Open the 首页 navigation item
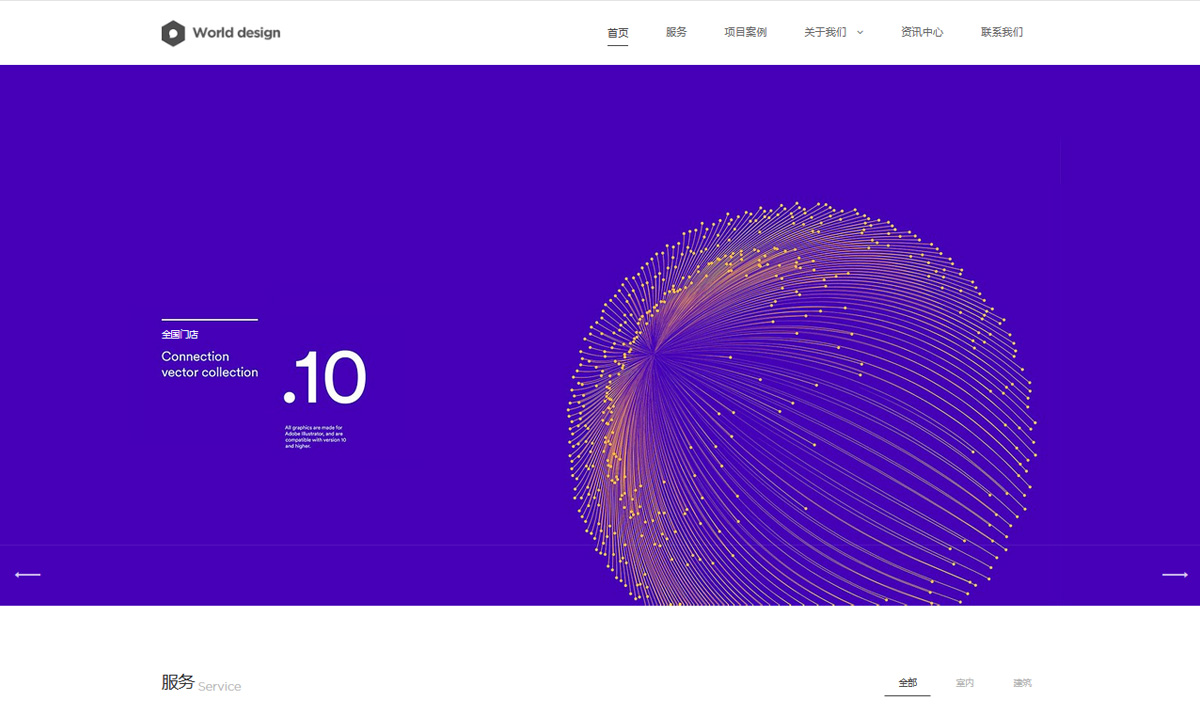Image resolution: width=1200 pixels, height=710 pixels. point(618,33)
